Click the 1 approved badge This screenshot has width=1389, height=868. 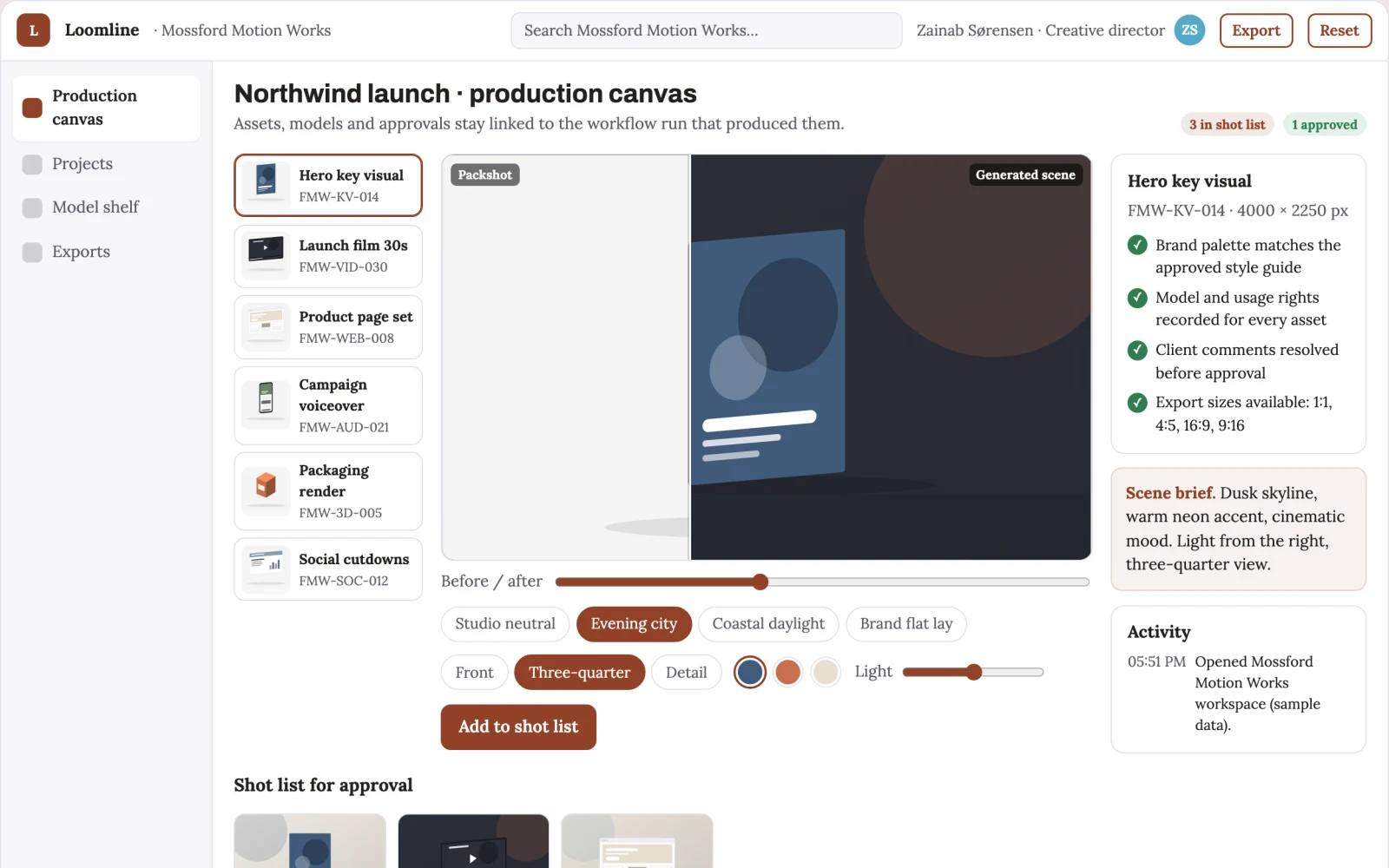(1324, 125)
